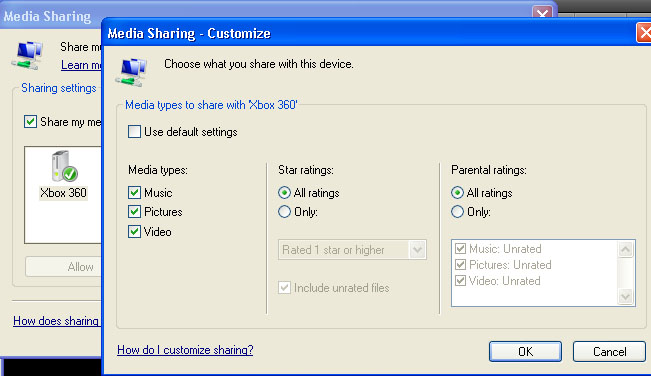
Task: Click the network computers icon in Customize dialog
Action: coord(132,72)
